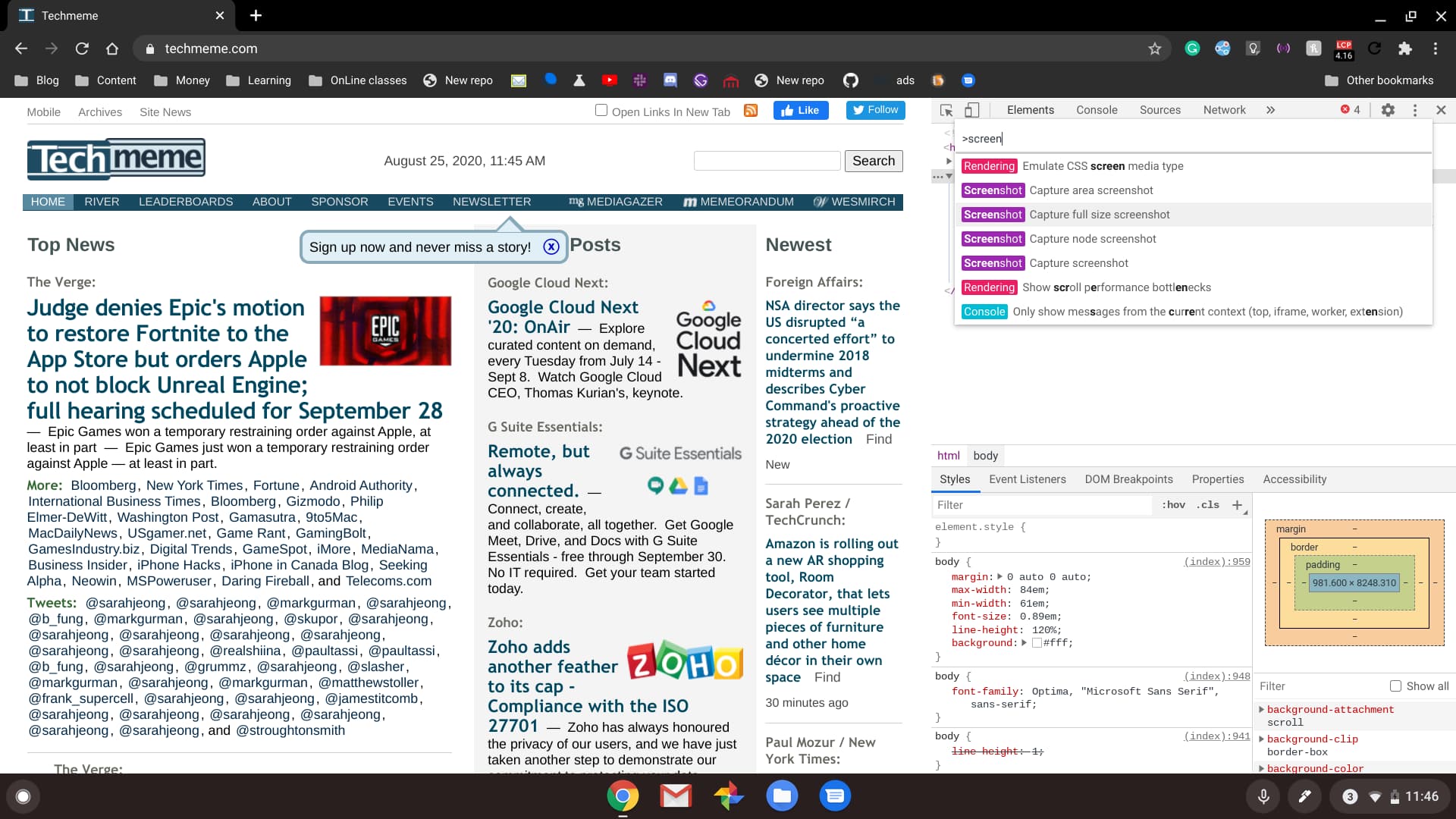Image resolution: width=1456 pixels, height=819 pixels.
Task: Open the Files app from the shelf
Action: 782,796
